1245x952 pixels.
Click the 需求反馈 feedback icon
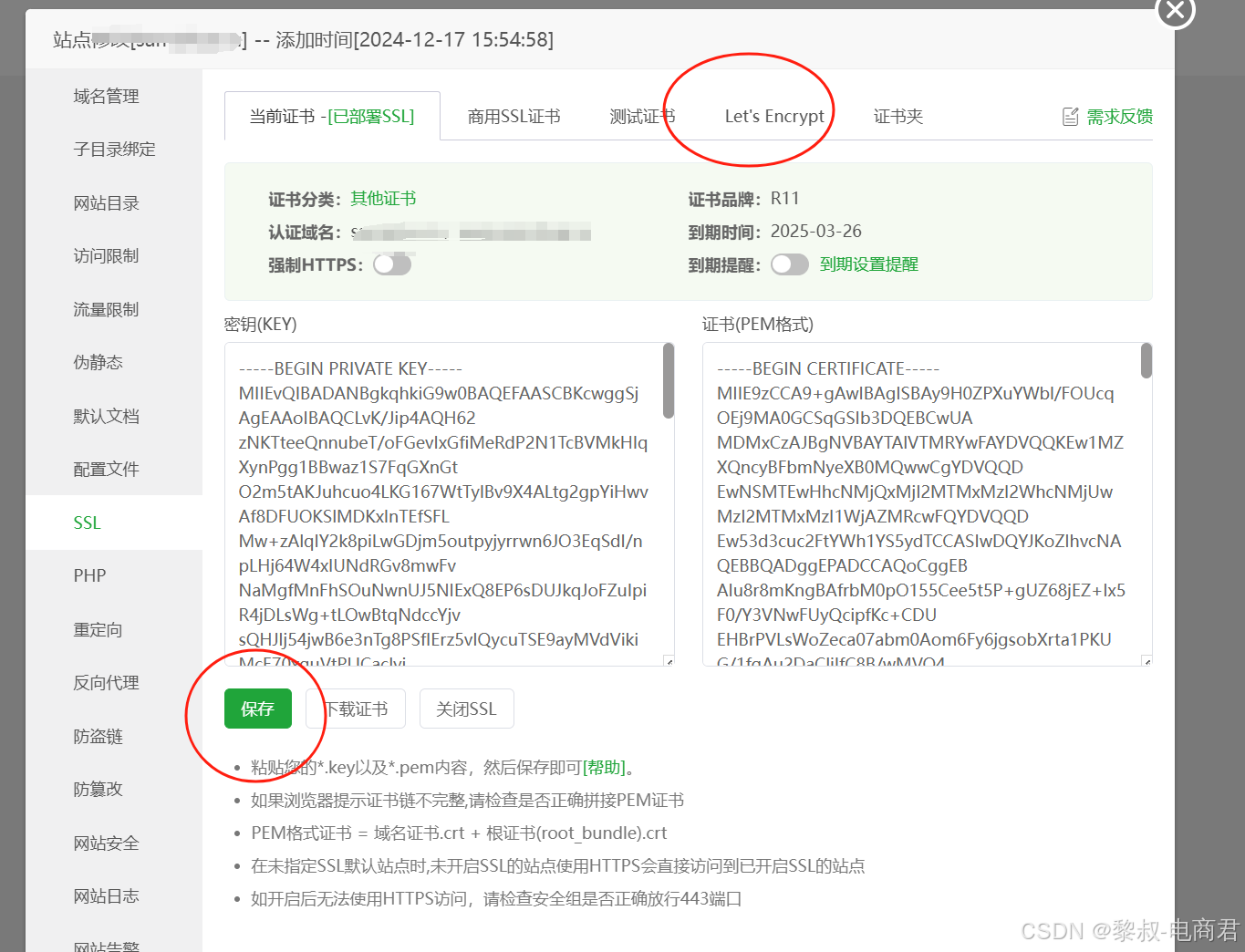coord(1071,116)
